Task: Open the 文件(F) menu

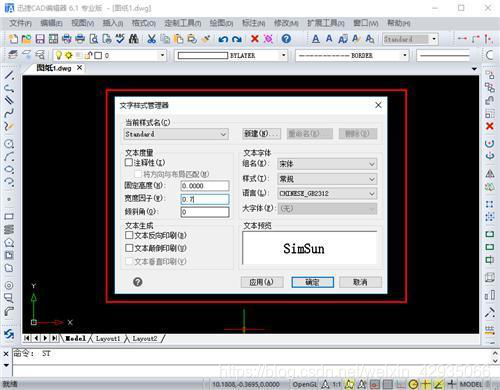Action: click(x=20, y=23)
